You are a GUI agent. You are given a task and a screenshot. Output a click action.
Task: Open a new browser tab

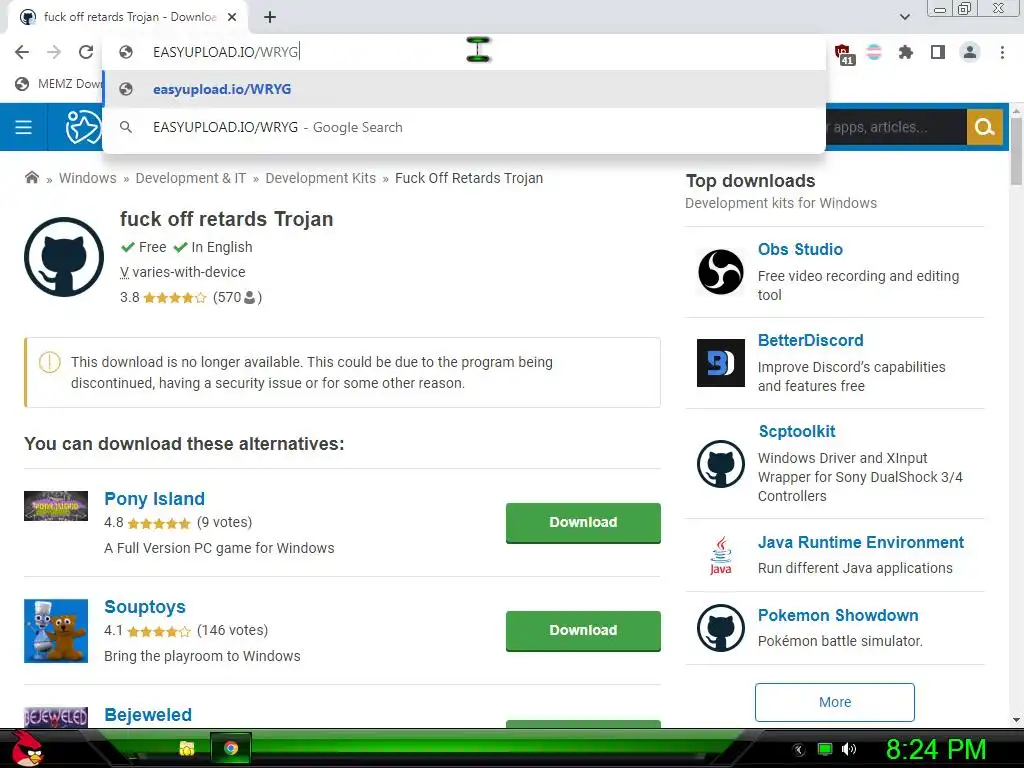[x=270, y=18]
